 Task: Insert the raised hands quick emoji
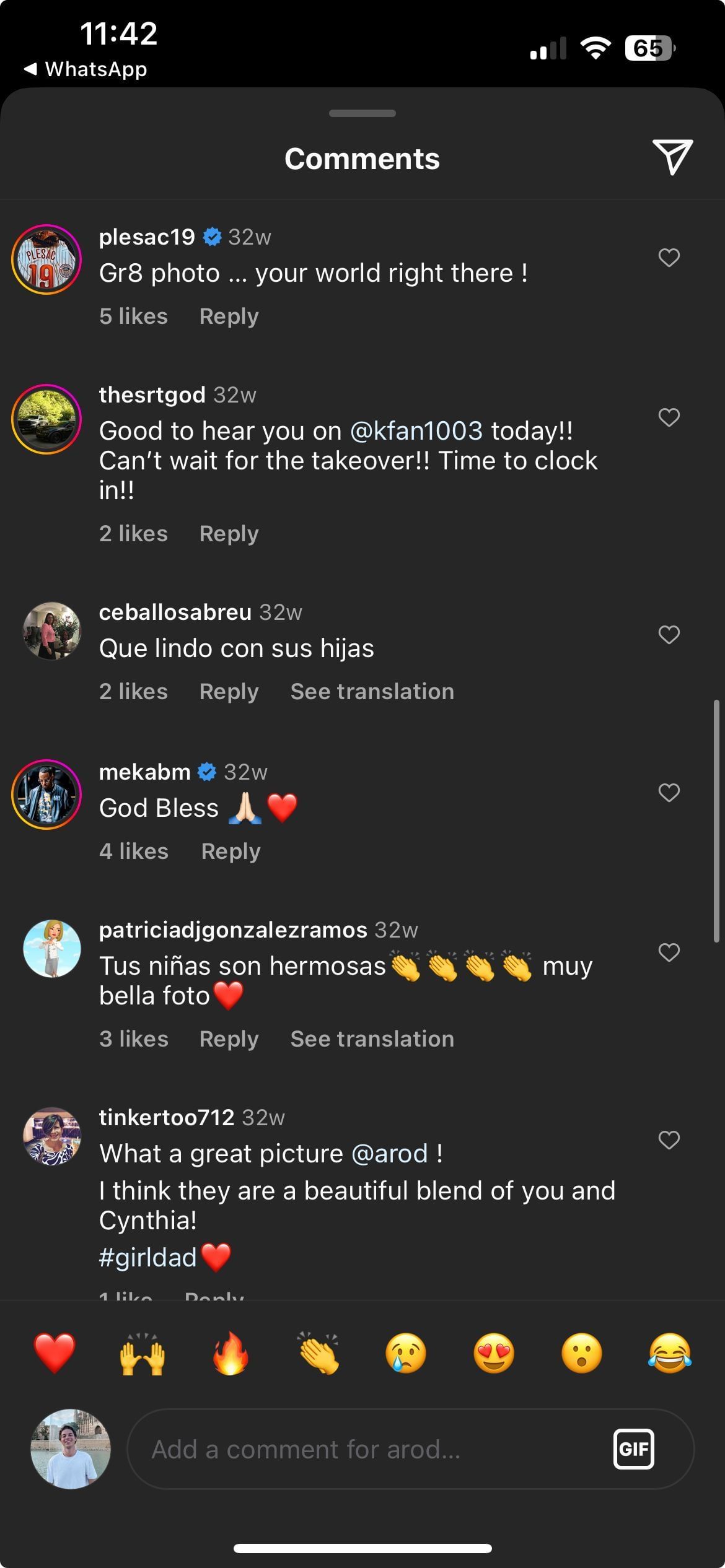[x=143, y=1353]
